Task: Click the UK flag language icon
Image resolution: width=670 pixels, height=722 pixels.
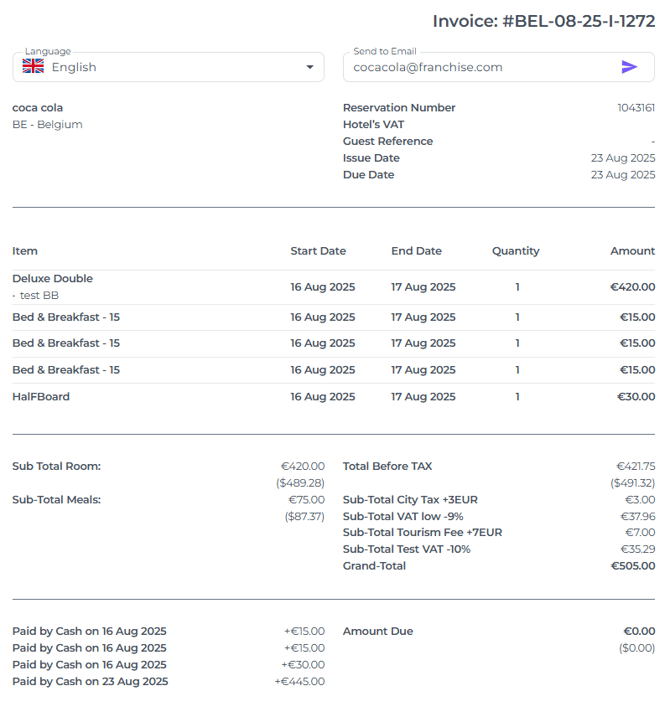Action: (x=33, y=67)
